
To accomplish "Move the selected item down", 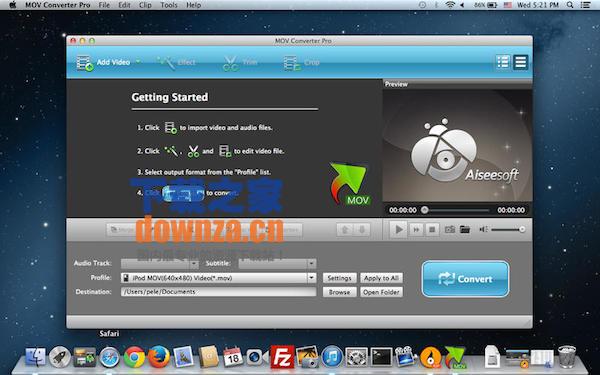I will point(362,230).
